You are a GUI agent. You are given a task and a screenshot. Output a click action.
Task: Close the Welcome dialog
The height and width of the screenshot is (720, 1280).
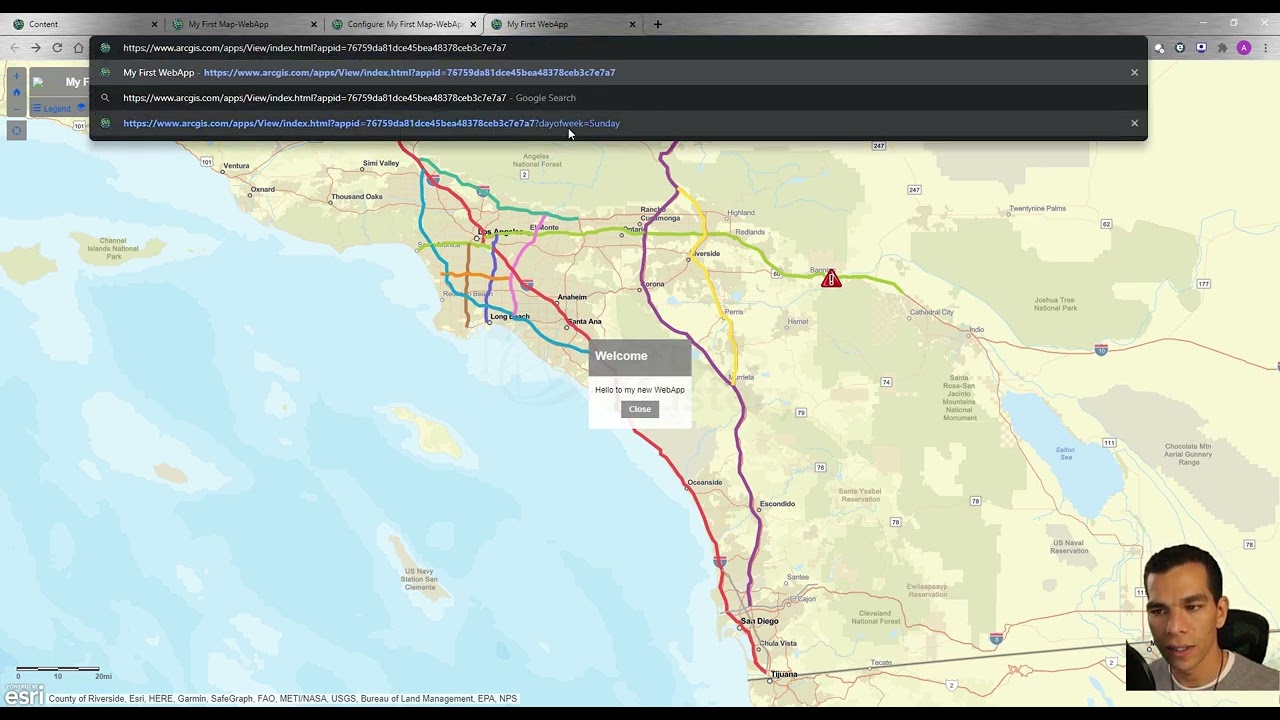pos(640,409)
